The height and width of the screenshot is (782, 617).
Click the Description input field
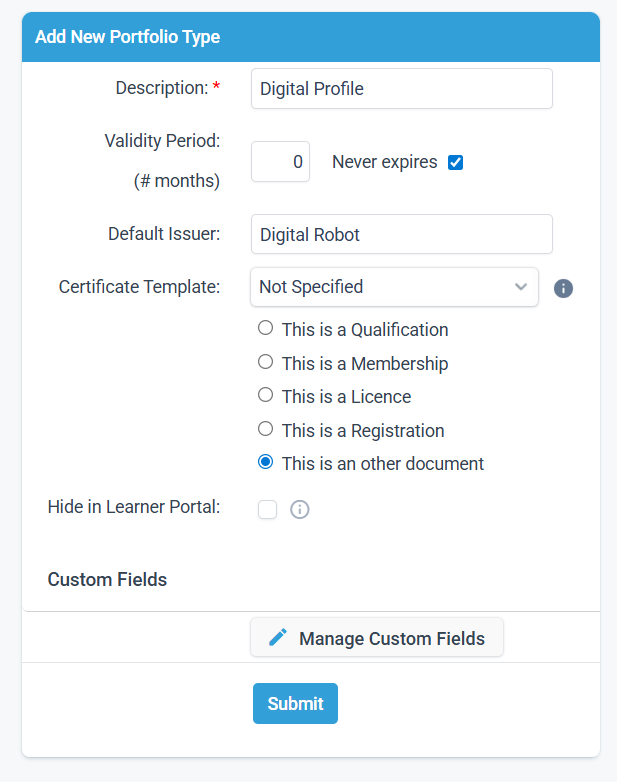(x=402, y=89)
